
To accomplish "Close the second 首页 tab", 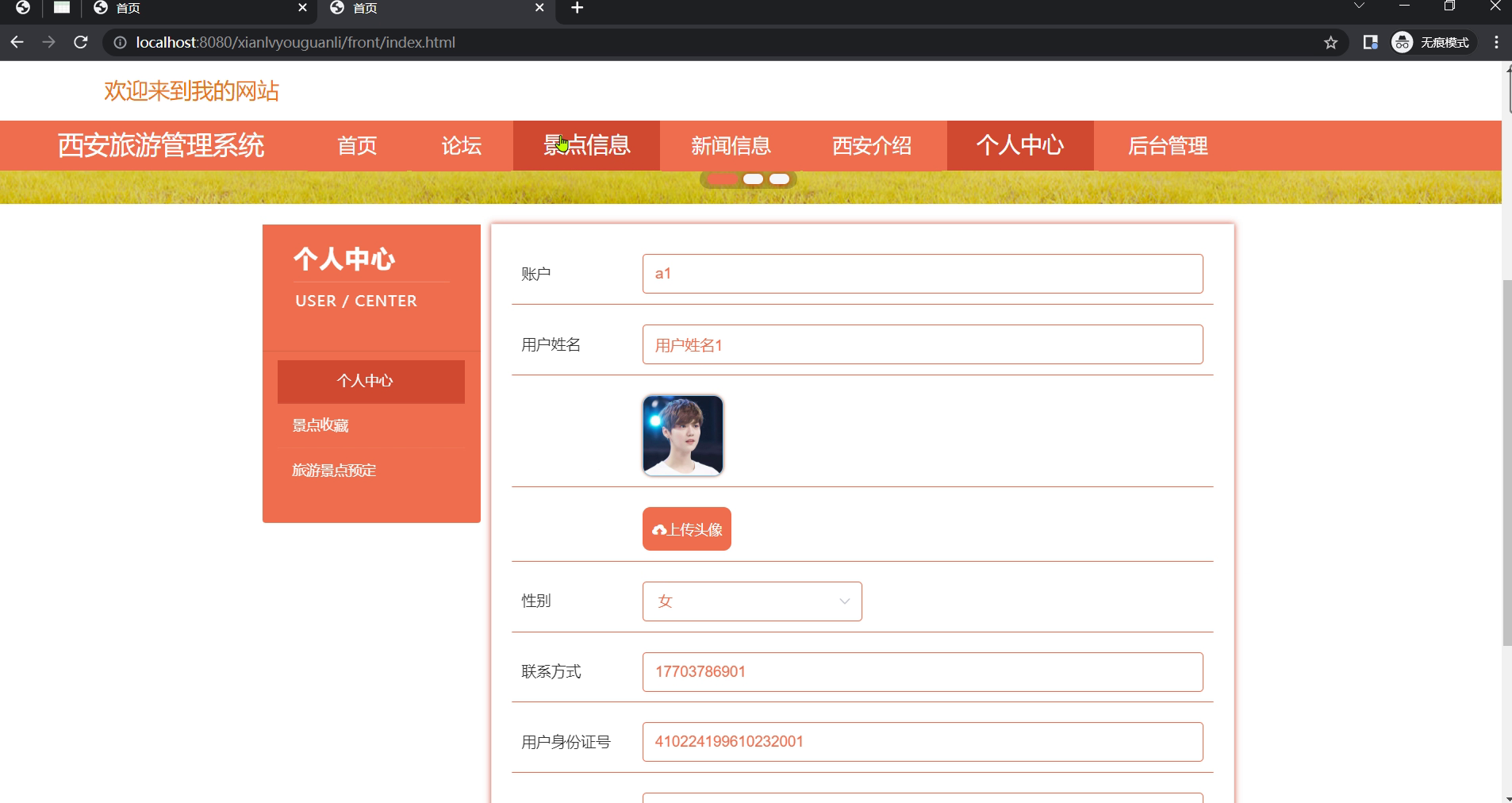I will pos(539,8).
